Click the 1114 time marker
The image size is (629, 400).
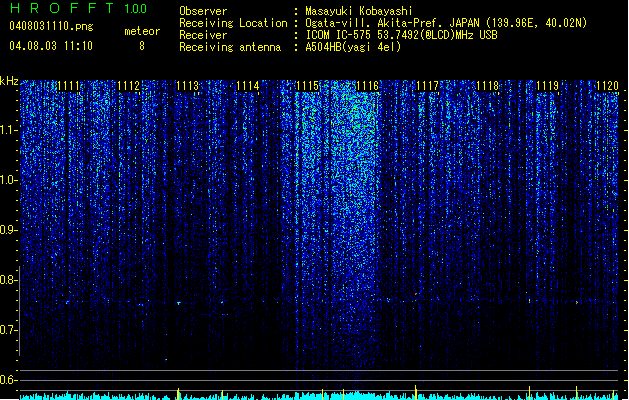(x=248, y=86)
